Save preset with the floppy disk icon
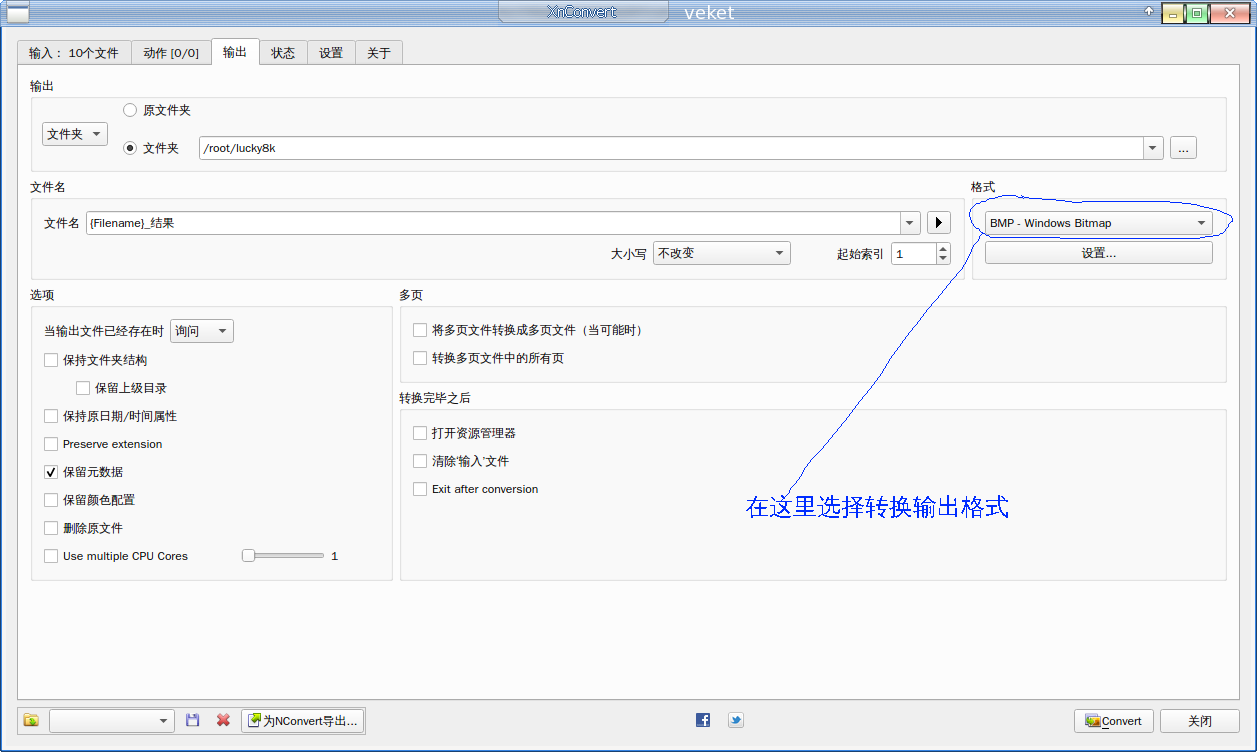The width and height of the screenshot is (1257, 752). point(193,720)
